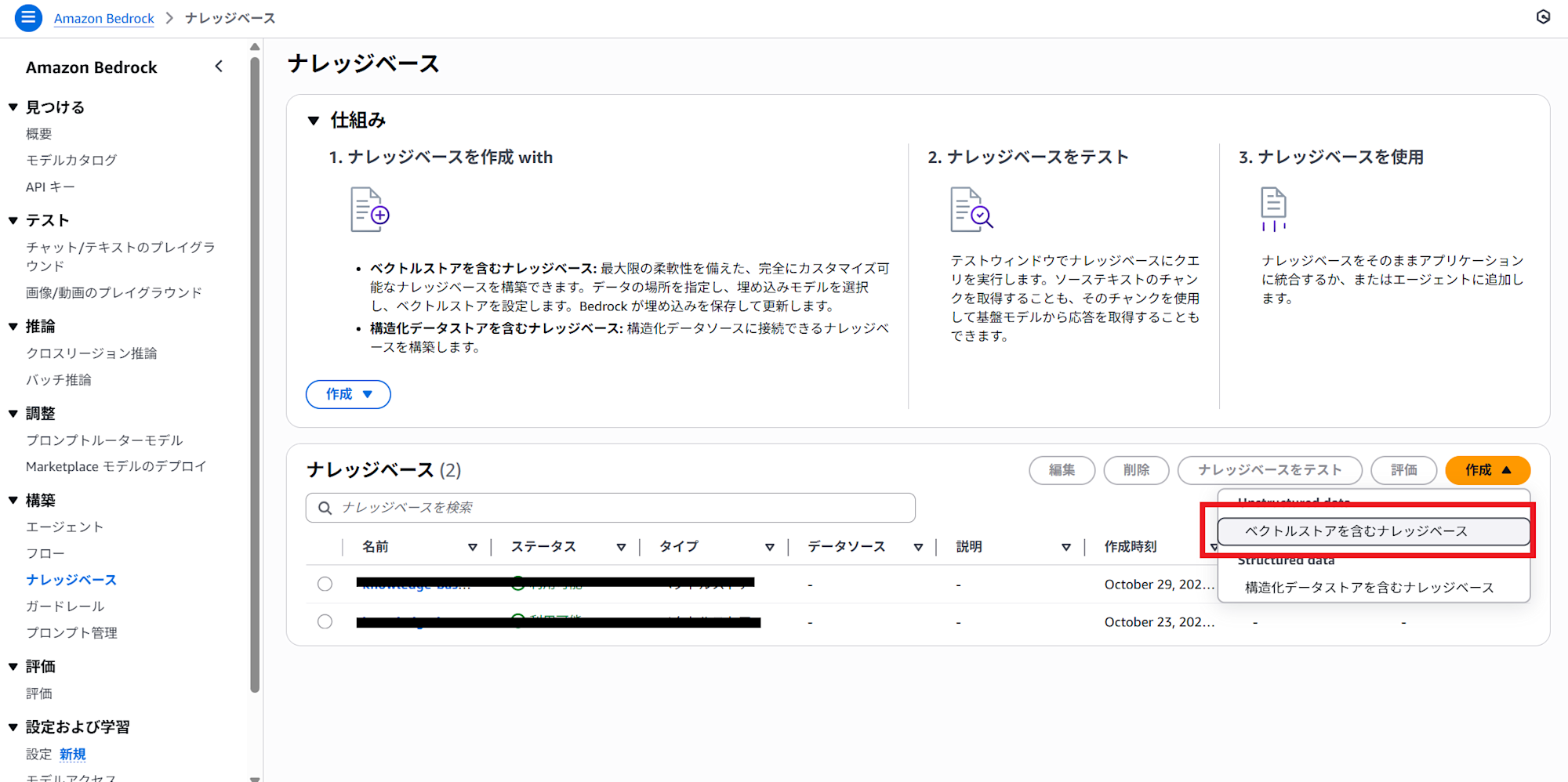1568x782 pixels.
Task: Click the magnifier icon in the search box
Action: point(325,508)
